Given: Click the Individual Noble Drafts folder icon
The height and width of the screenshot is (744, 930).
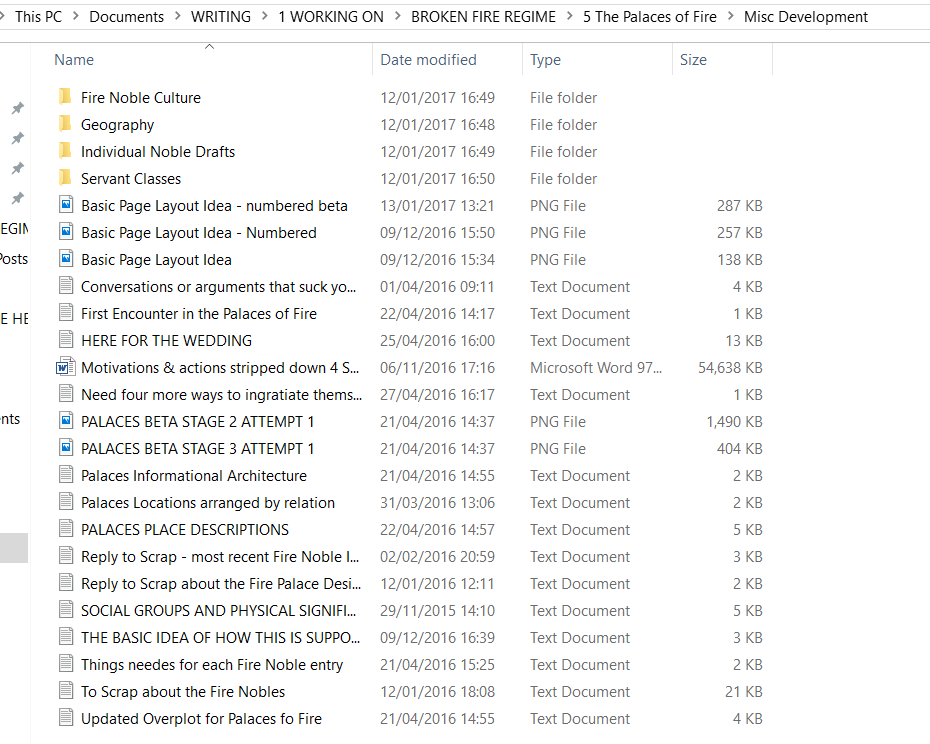Looking at the screenshot, I should click(x=66, y=151).
